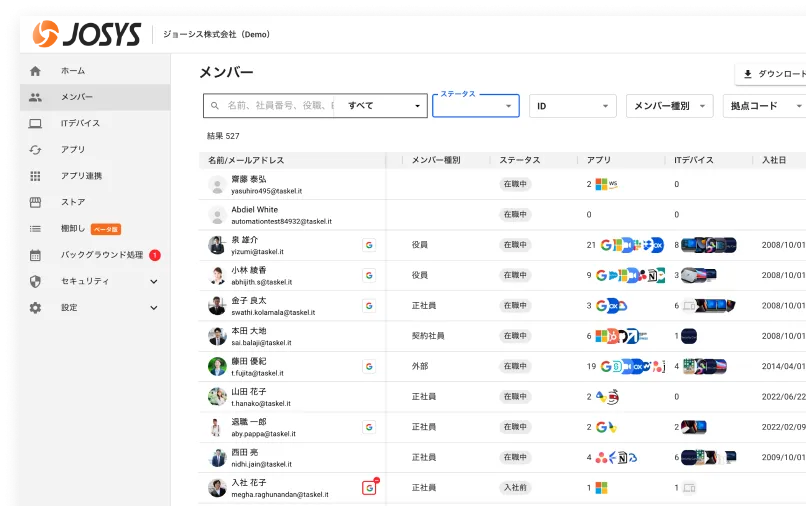
Task: Open the ステータス filter dropdown
Action: (475, 105)
